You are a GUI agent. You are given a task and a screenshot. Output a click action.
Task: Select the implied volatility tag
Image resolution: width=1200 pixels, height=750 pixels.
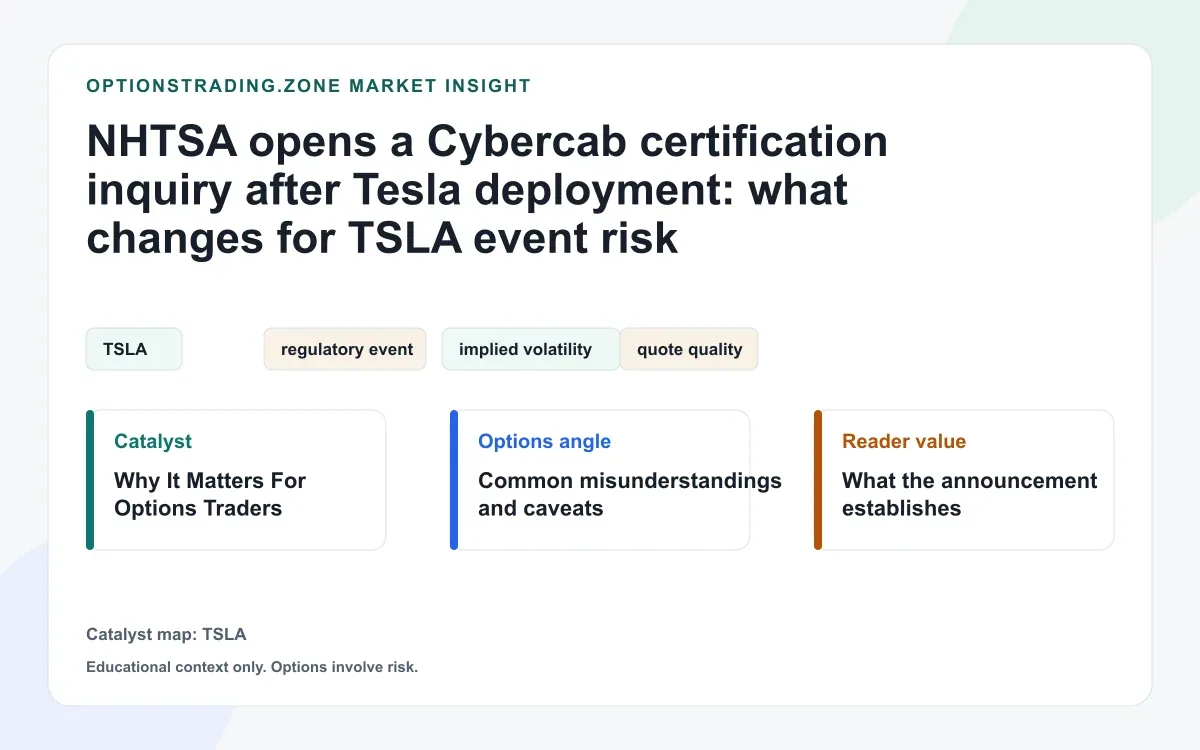click(530, 349)
